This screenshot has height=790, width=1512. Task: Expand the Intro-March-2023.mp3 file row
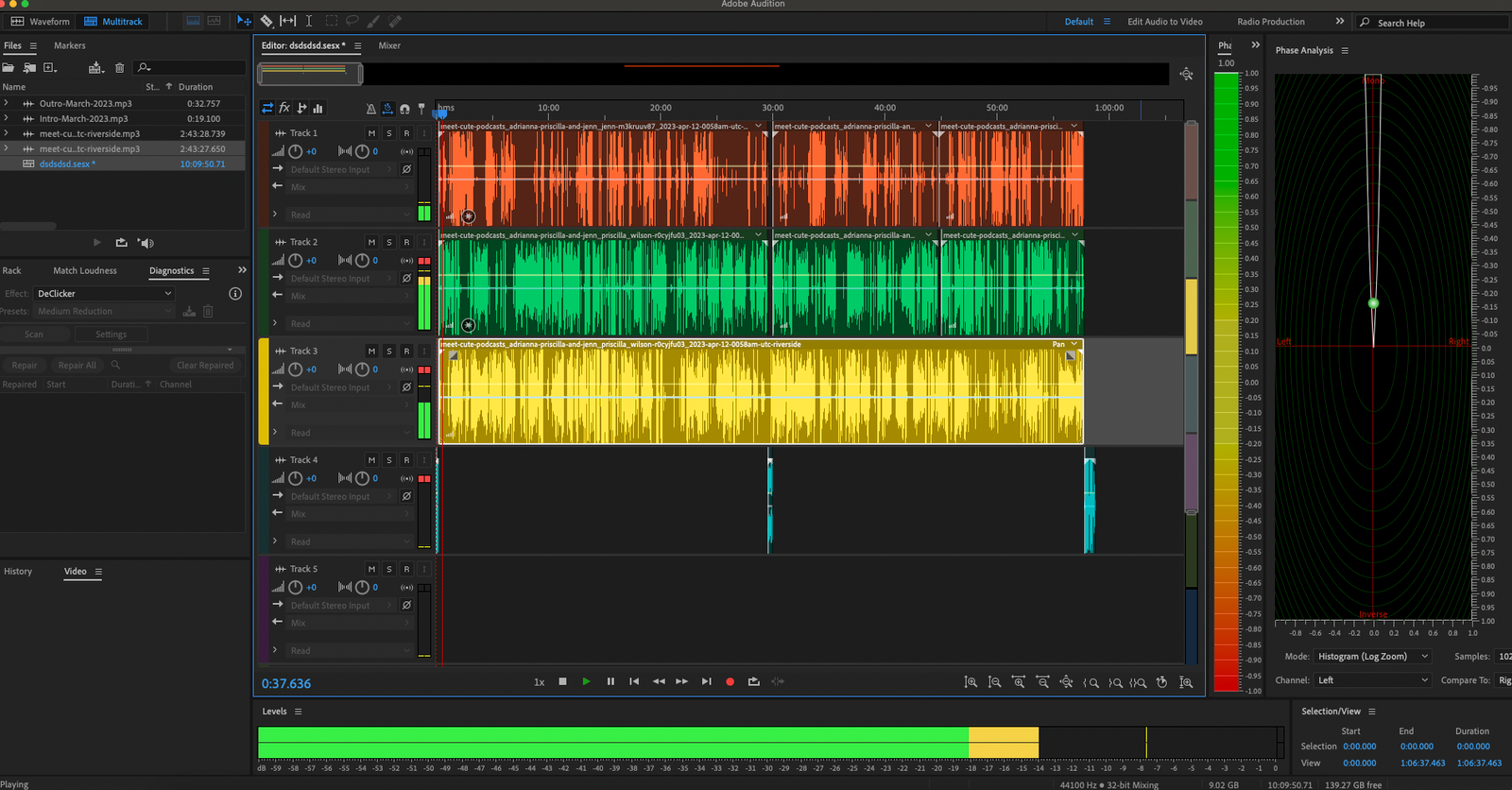click(7, 118)
